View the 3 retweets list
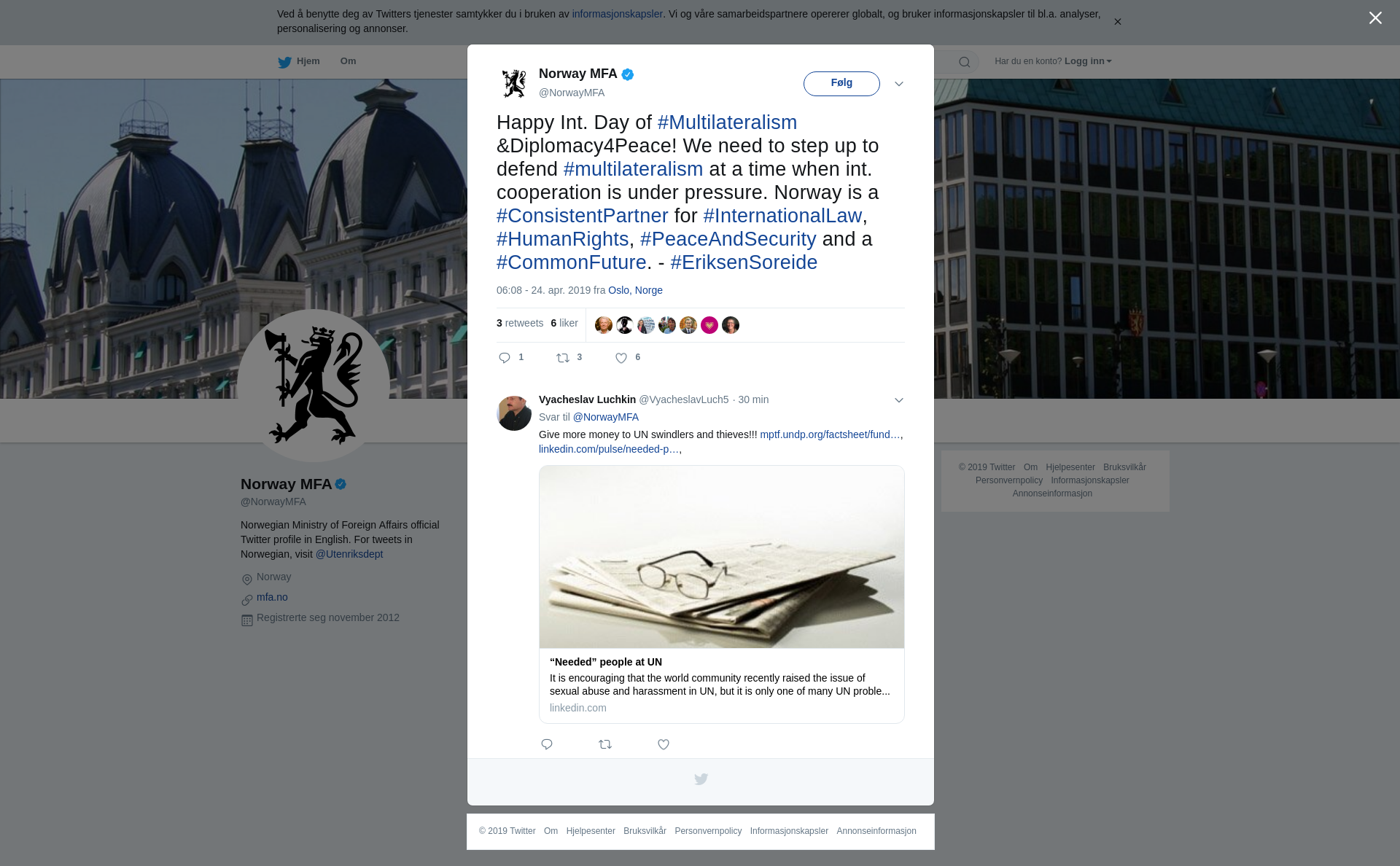This screenshot has height=866, width=1400. 520,323
